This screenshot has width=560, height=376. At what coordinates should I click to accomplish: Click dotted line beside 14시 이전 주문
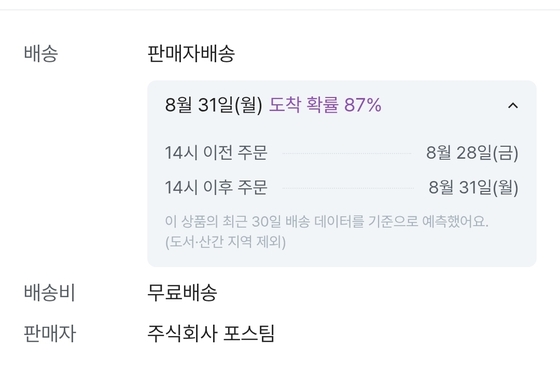coord(346,154)
